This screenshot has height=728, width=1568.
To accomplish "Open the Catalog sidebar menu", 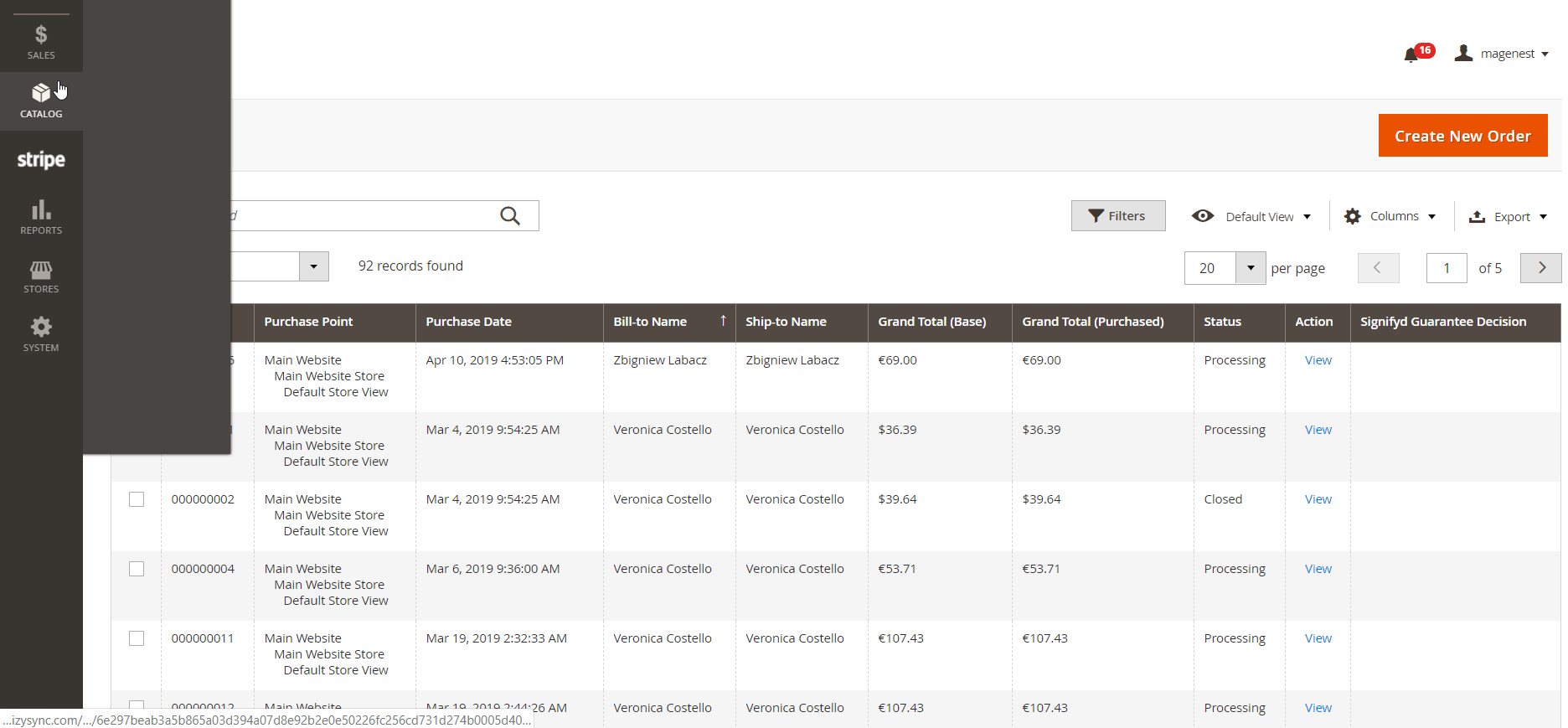I will tap(41, 101).
